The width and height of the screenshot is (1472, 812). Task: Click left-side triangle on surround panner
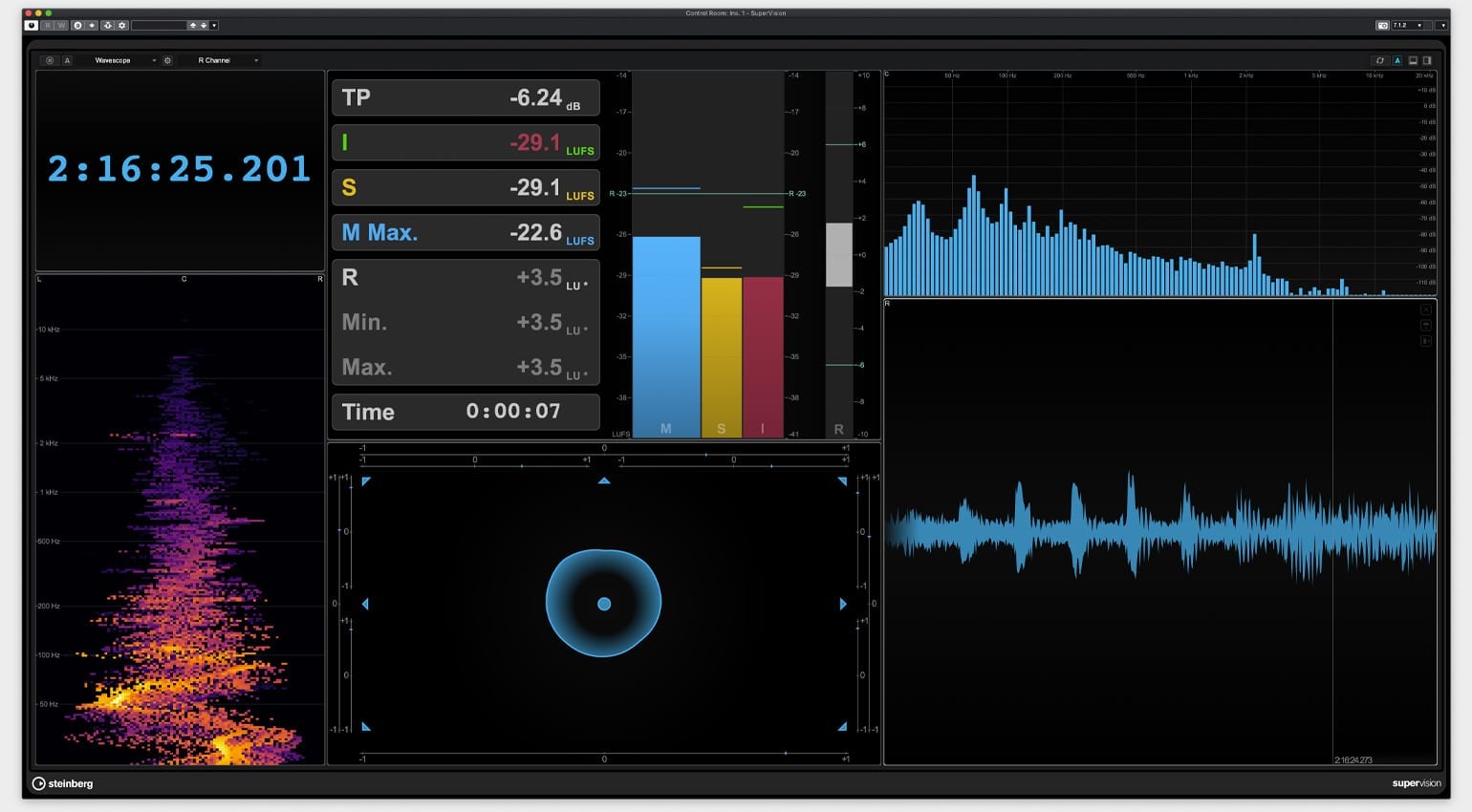pos(365,604)
